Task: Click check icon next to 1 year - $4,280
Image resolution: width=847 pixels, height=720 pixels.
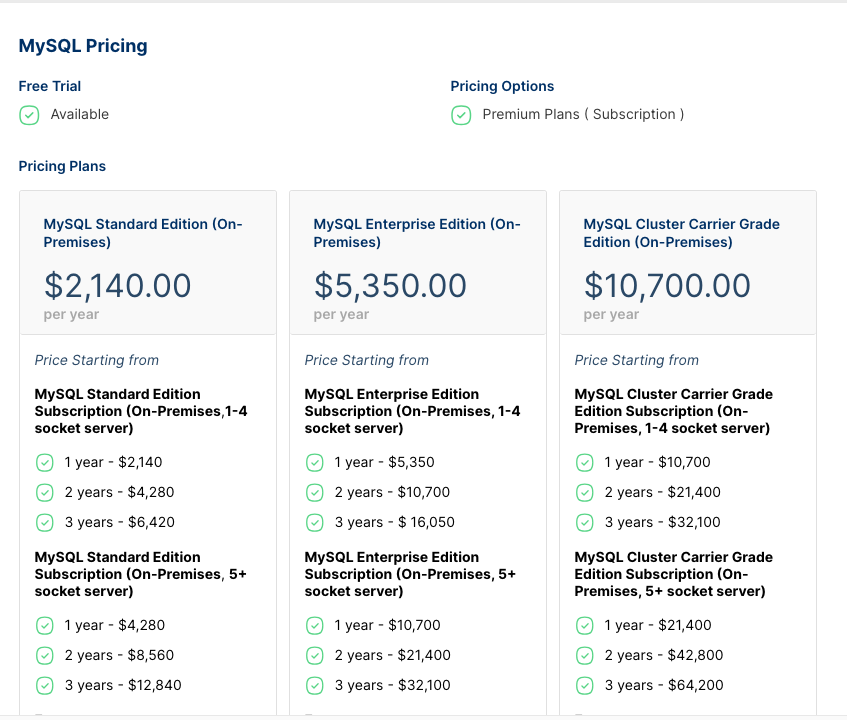Action: click(44, 625)
